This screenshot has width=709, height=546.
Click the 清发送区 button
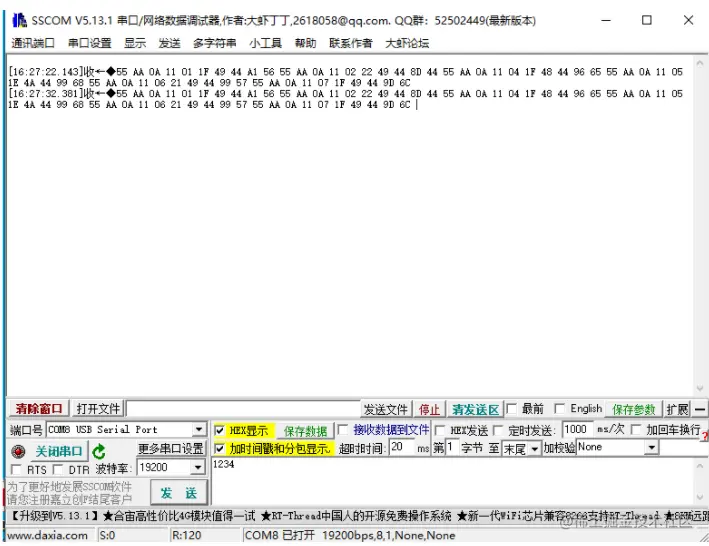pyautogui.click(x=475, y=410)
